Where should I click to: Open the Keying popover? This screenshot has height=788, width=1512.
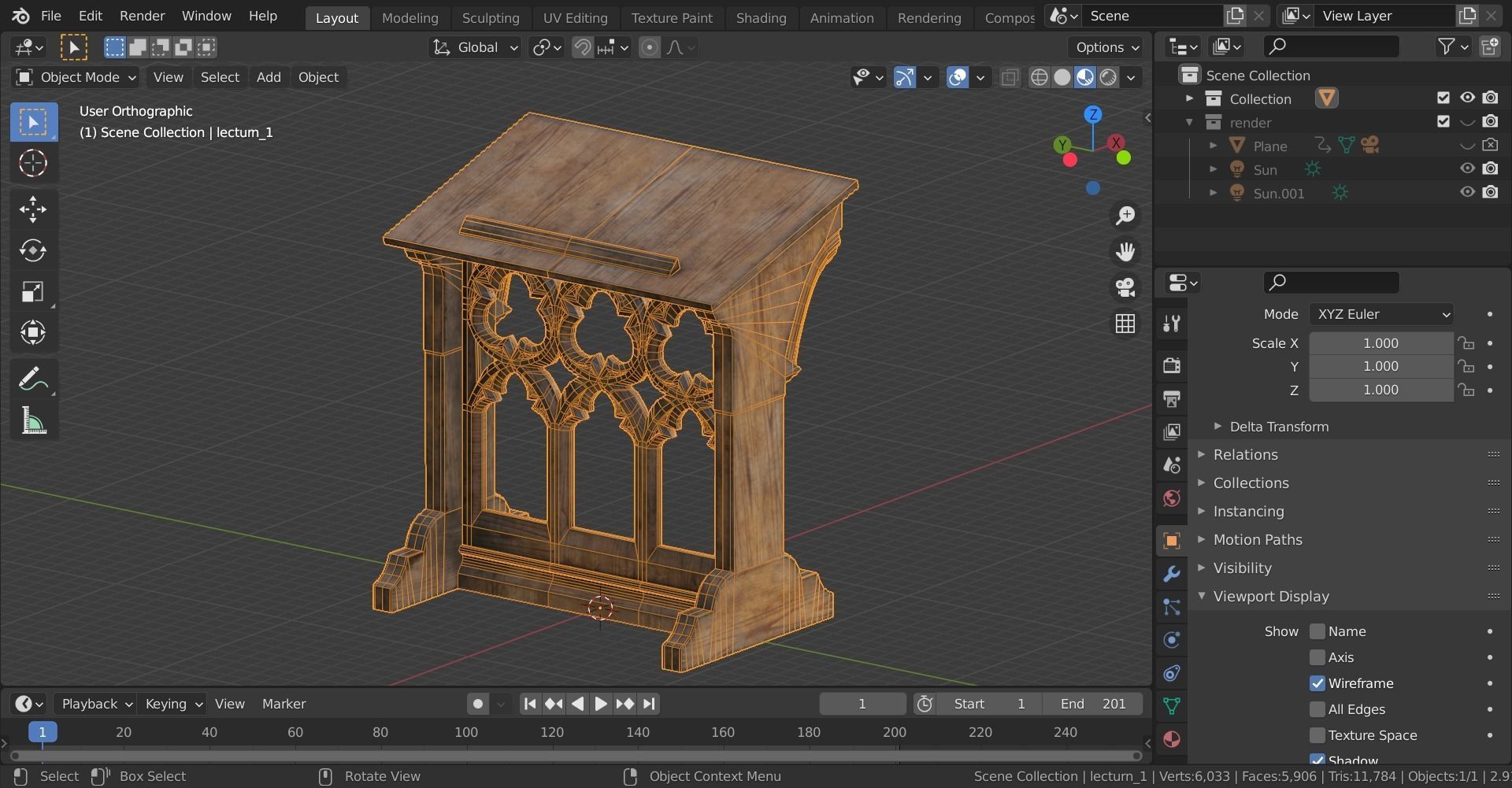[x=172, y=704]
